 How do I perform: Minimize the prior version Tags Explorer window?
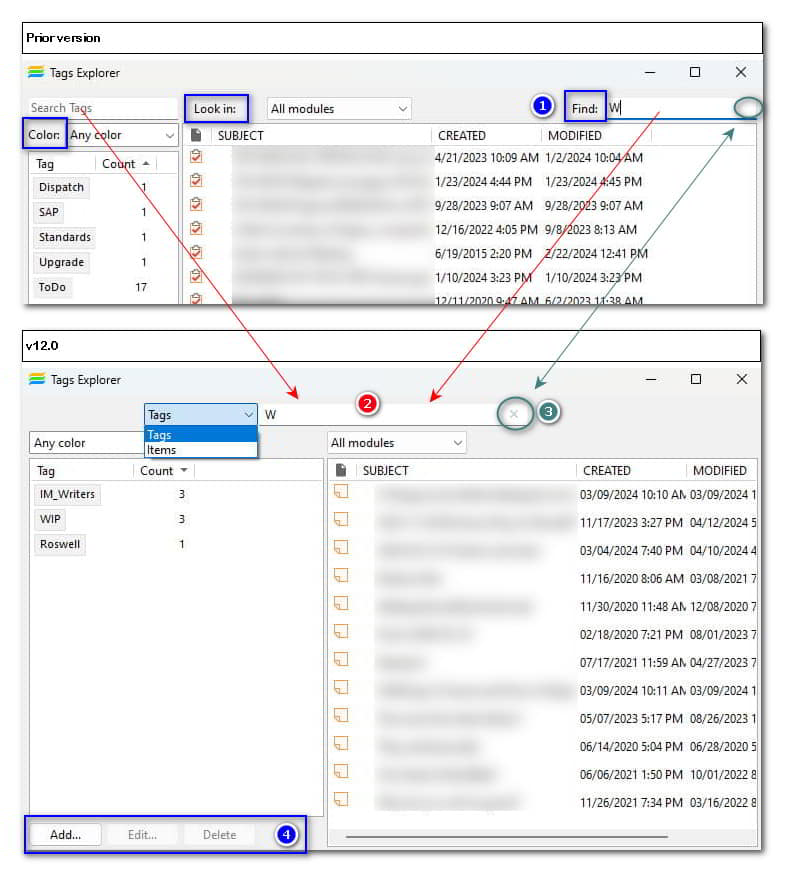[650, 72]
